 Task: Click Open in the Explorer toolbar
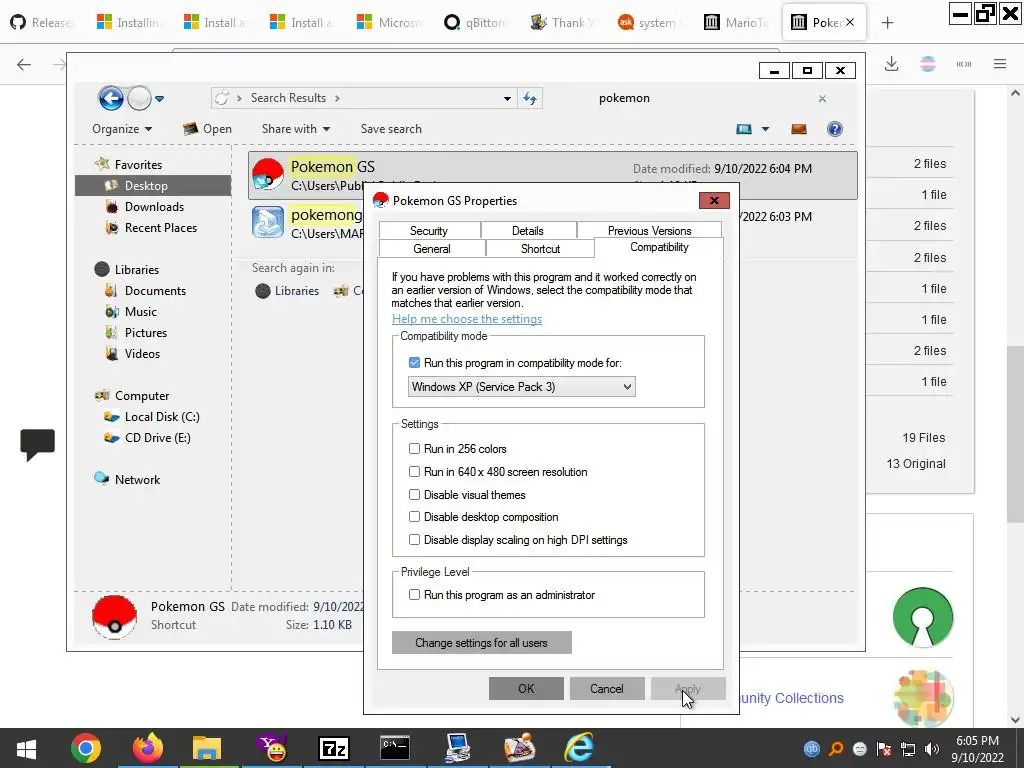click(x=208, y=129)
